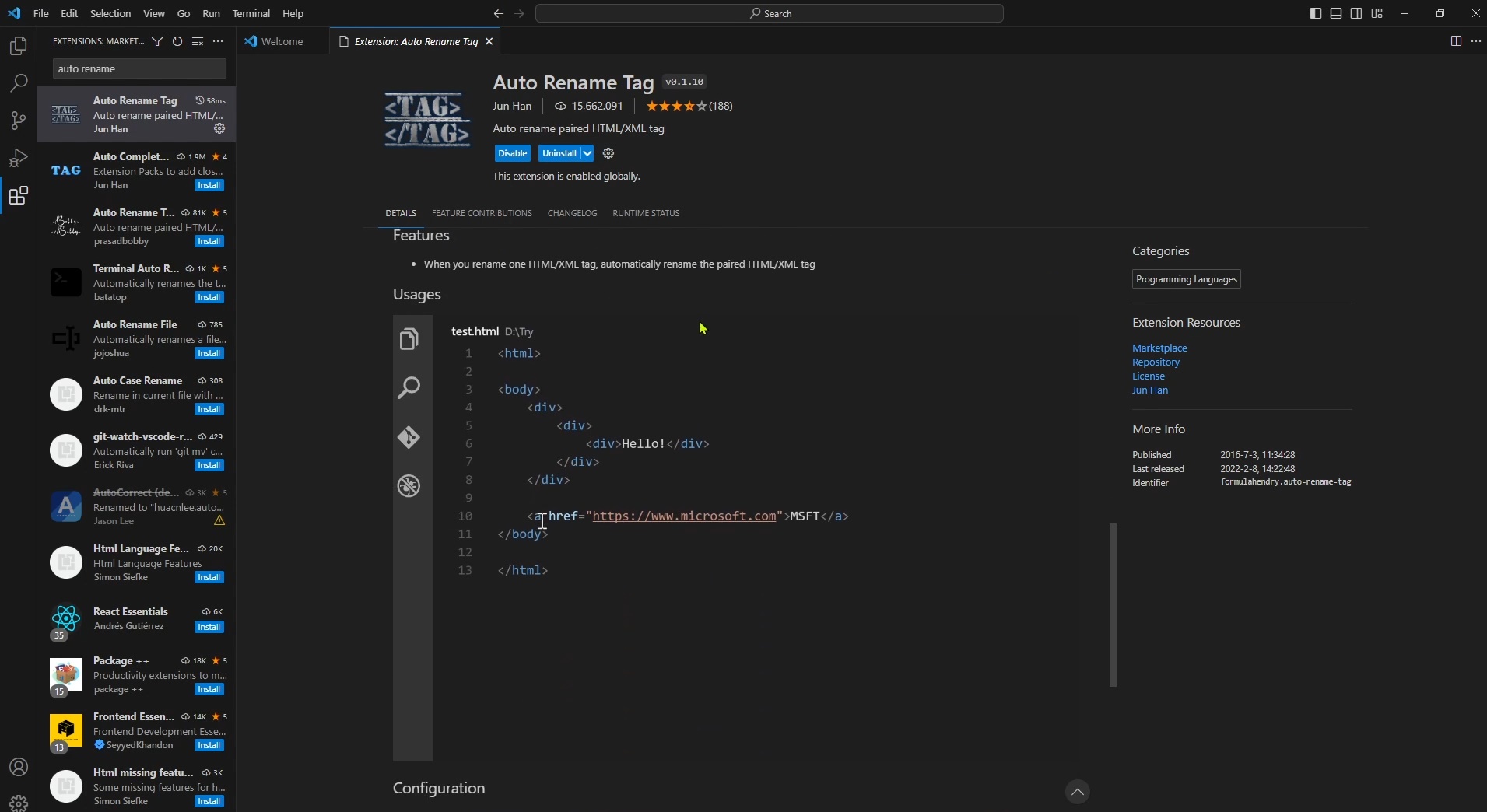Open the Repository resource link
The height and width of the screenshot is (812, 1487).
click(1156, 362)
